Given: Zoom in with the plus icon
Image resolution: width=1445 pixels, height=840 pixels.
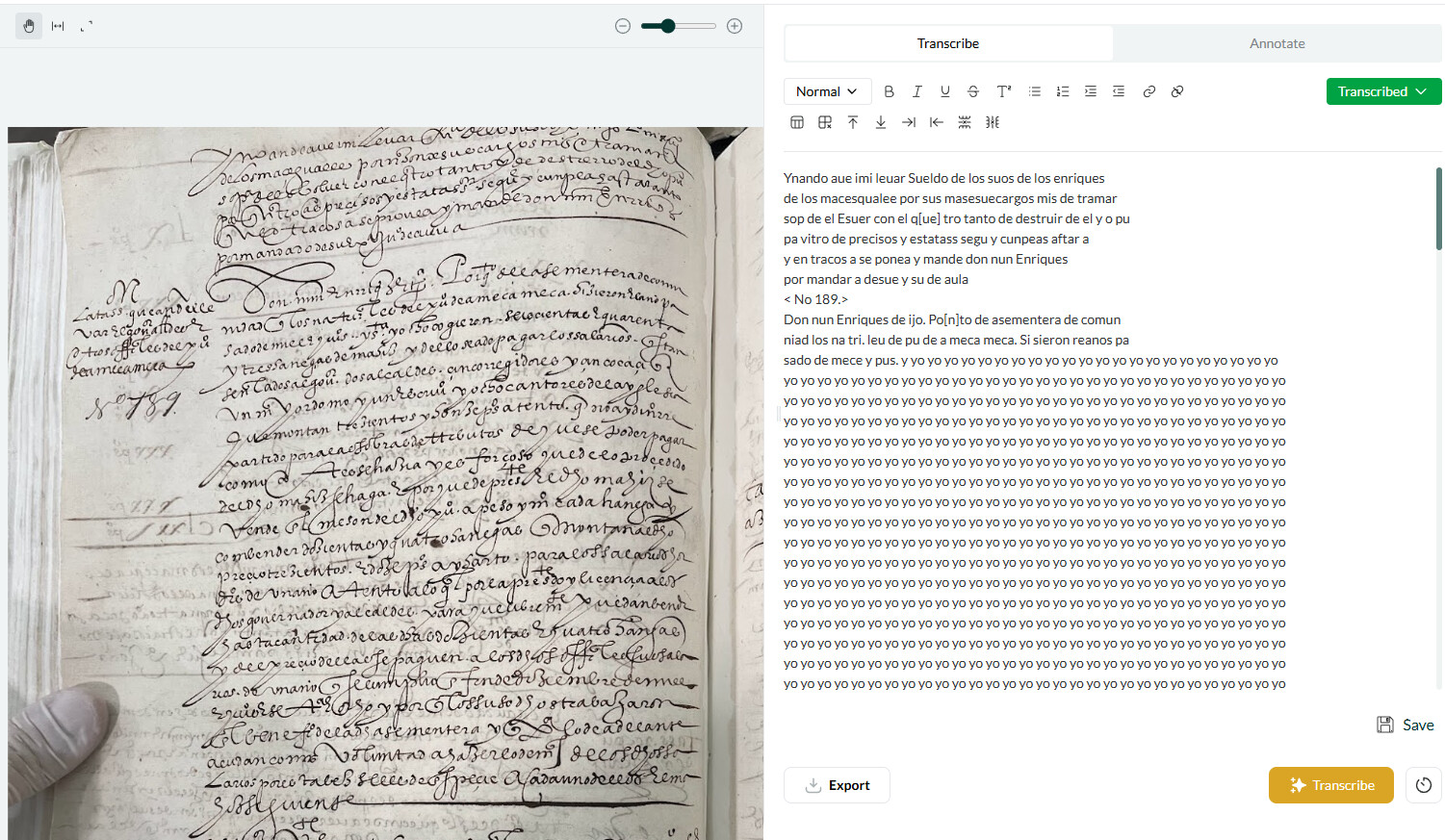Looking at the screenshot, I should coord(735,26).
